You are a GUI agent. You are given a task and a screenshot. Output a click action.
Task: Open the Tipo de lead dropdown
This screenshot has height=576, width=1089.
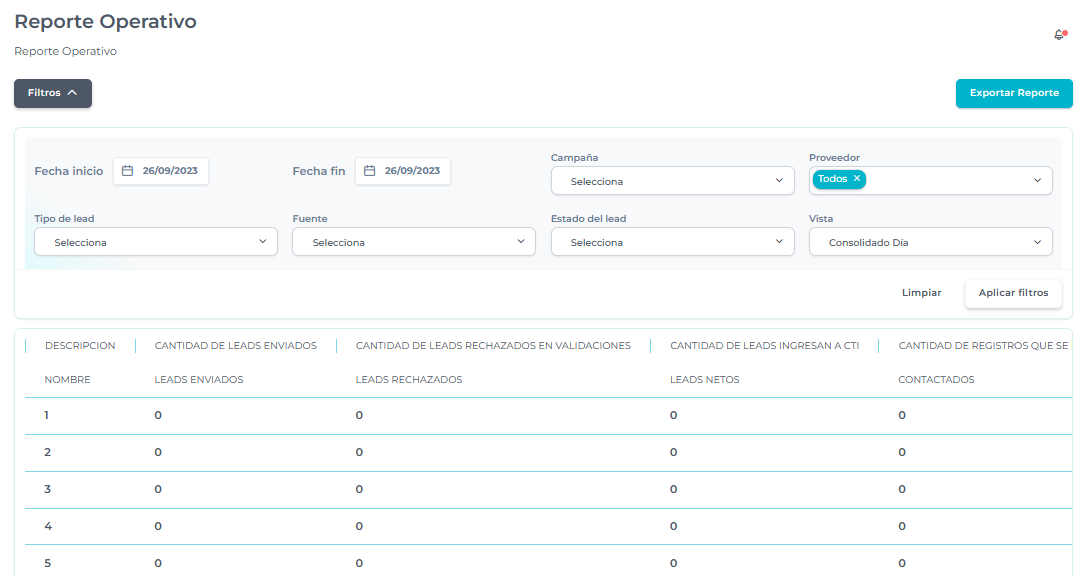(x=156, y=242)
